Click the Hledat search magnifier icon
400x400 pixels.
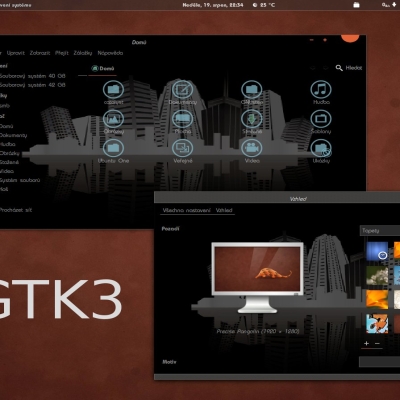tap(339, 68)
